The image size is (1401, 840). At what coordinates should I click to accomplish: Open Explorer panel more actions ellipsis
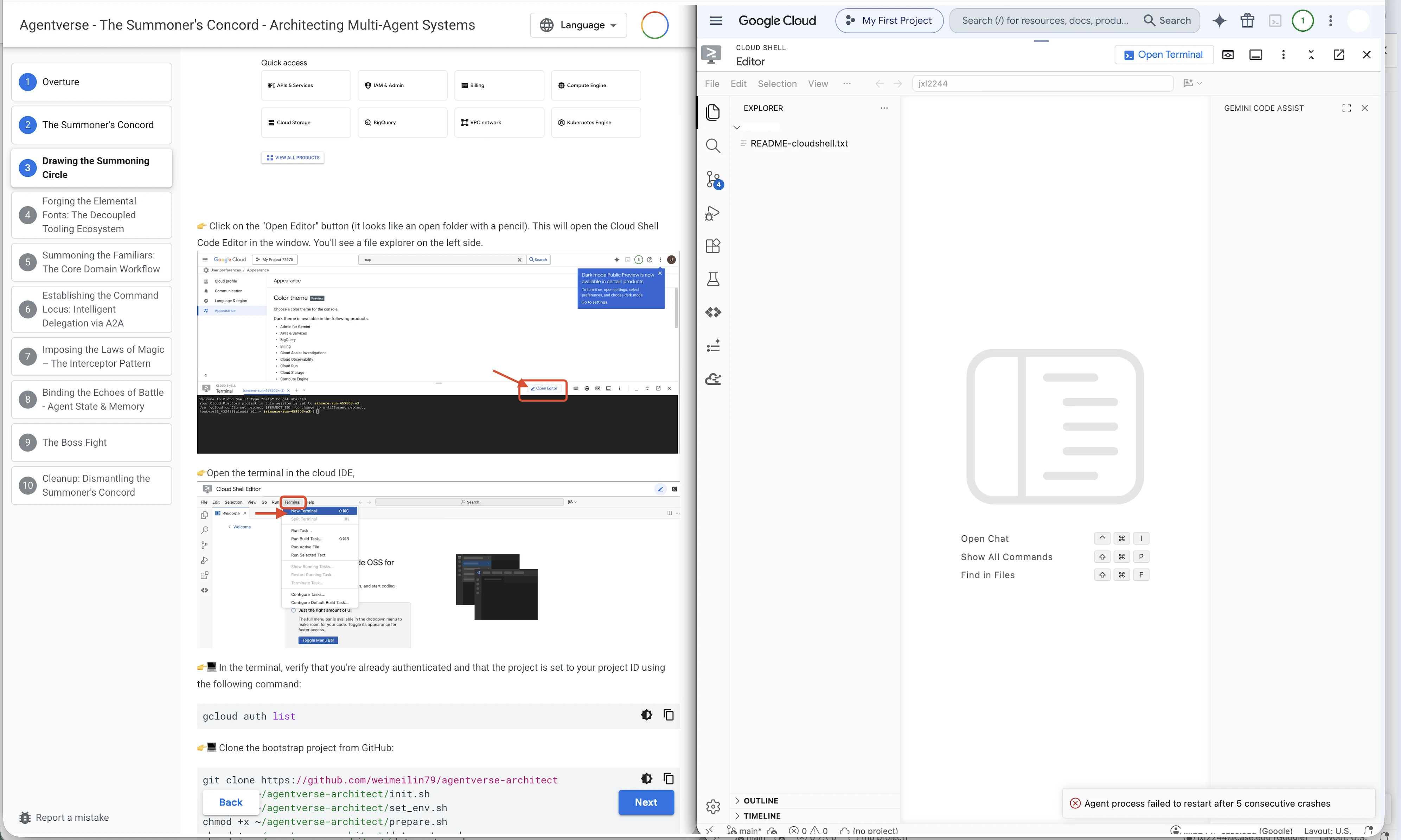click(x=884, y=108)
